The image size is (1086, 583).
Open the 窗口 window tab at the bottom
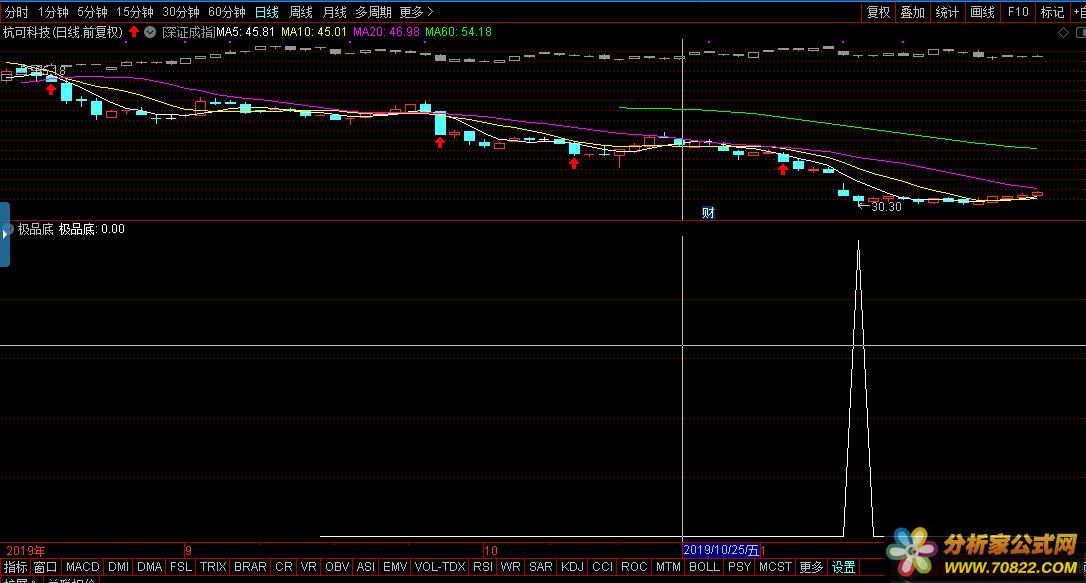click(45, 567)
